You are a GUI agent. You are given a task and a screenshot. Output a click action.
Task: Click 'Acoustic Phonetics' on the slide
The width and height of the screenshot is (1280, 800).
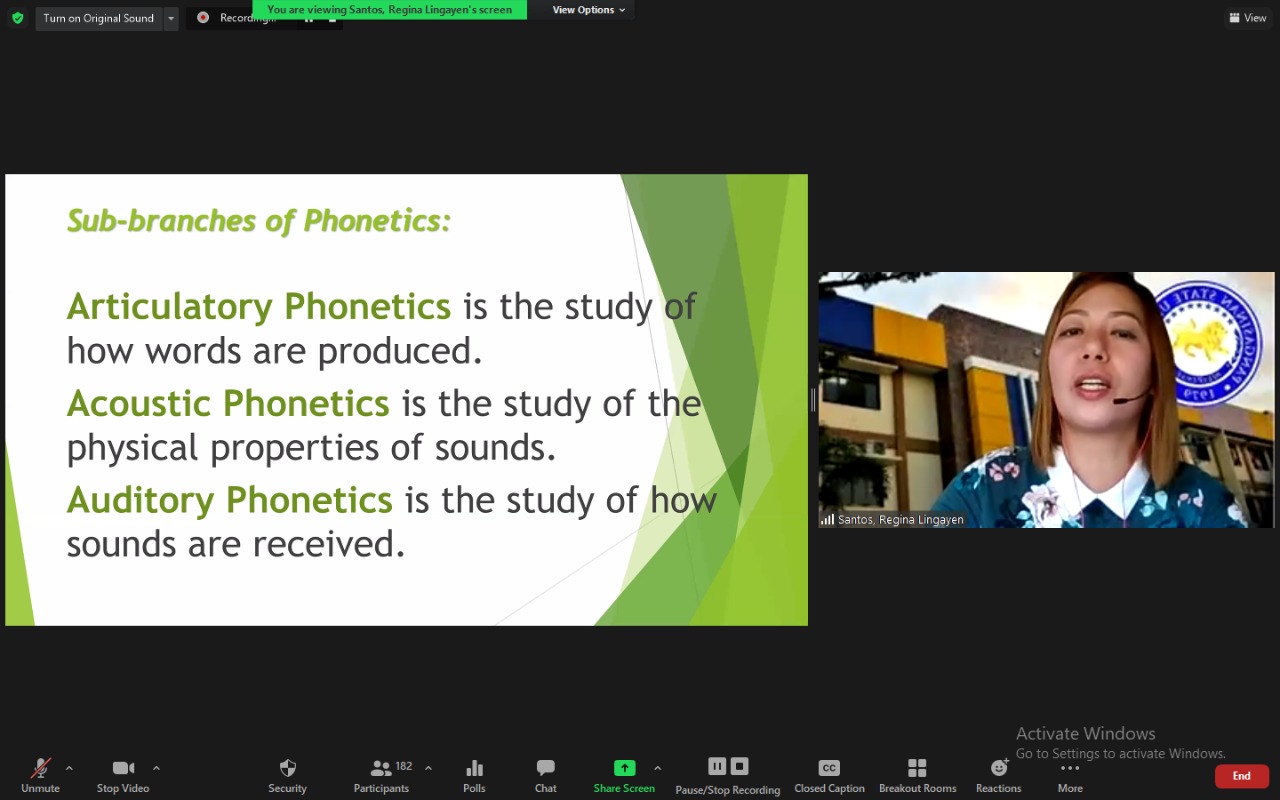click(228, 403)
